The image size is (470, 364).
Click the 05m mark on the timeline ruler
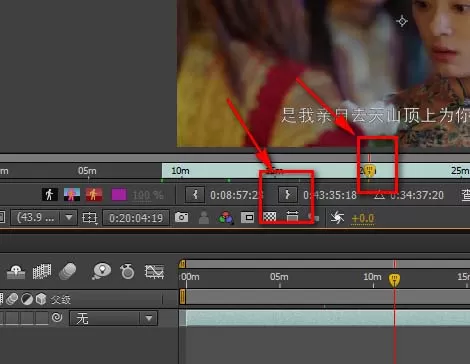279,277
